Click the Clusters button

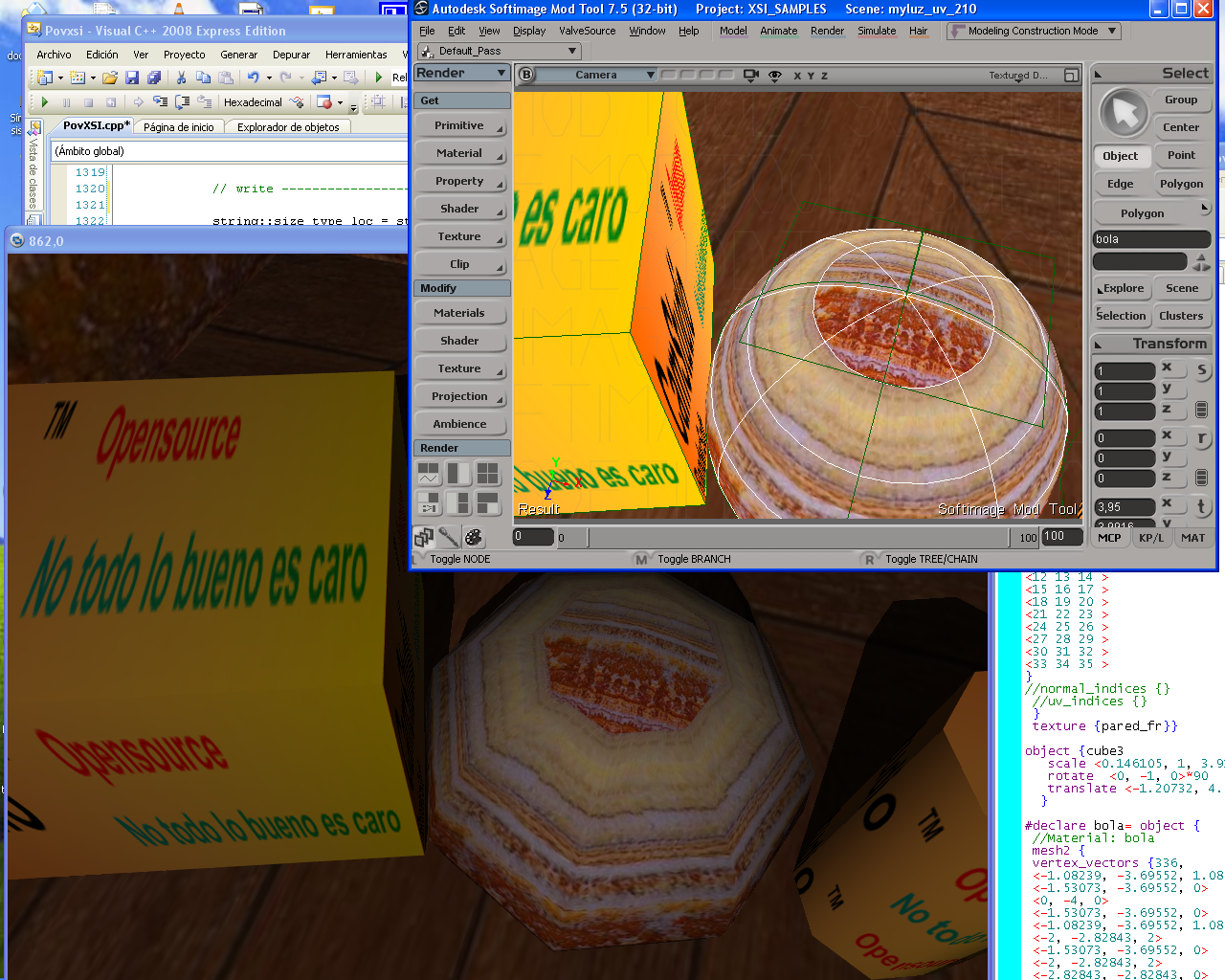click(1182, 316)
